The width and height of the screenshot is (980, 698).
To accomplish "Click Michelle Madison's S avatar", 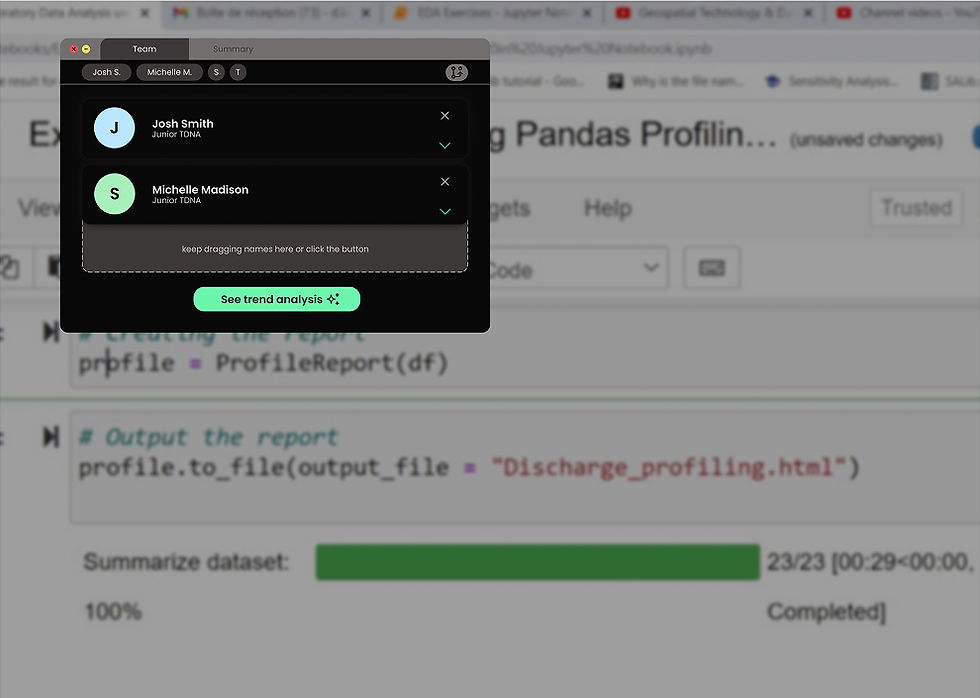I will pos(114,194).
